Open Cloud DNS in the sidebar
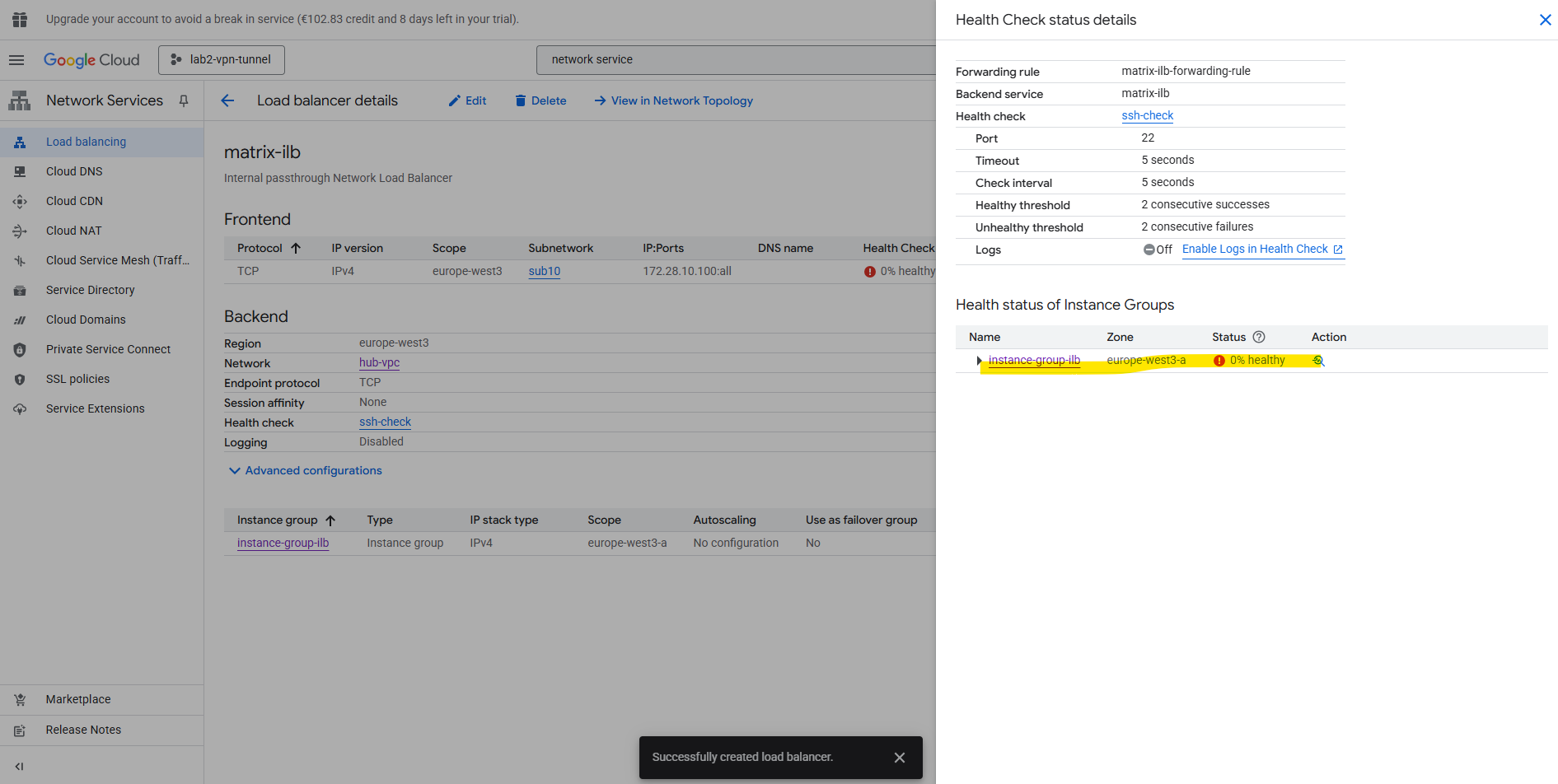This screenshot has width=1558, height=784. pos(74,171)
